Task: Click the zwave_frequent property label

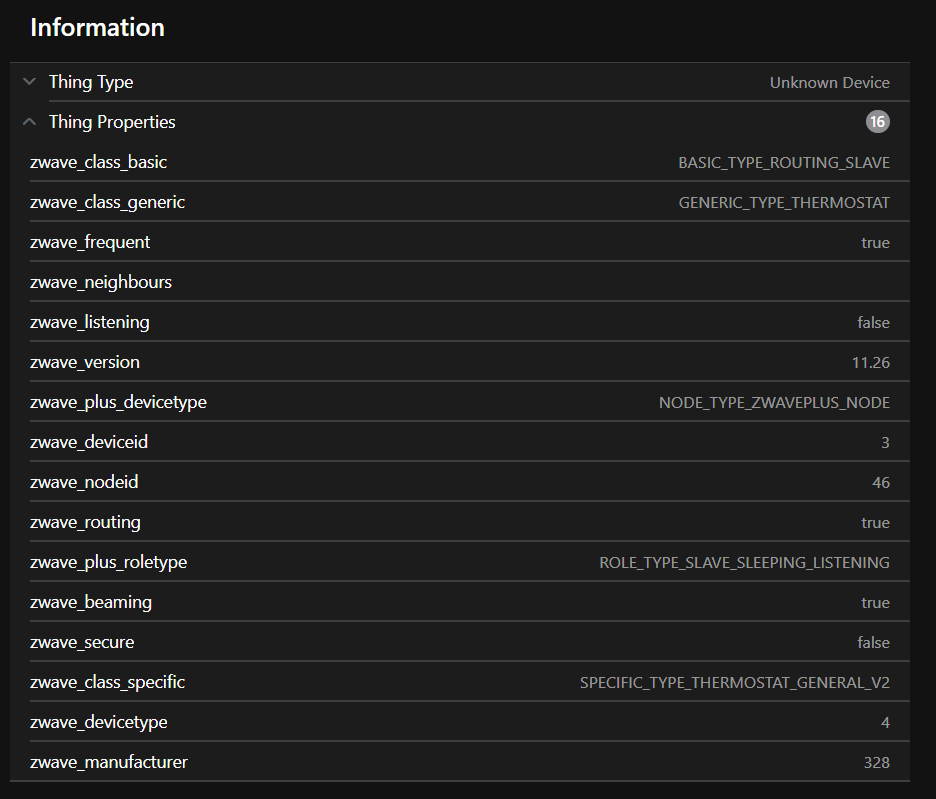Action: point(90,242)
